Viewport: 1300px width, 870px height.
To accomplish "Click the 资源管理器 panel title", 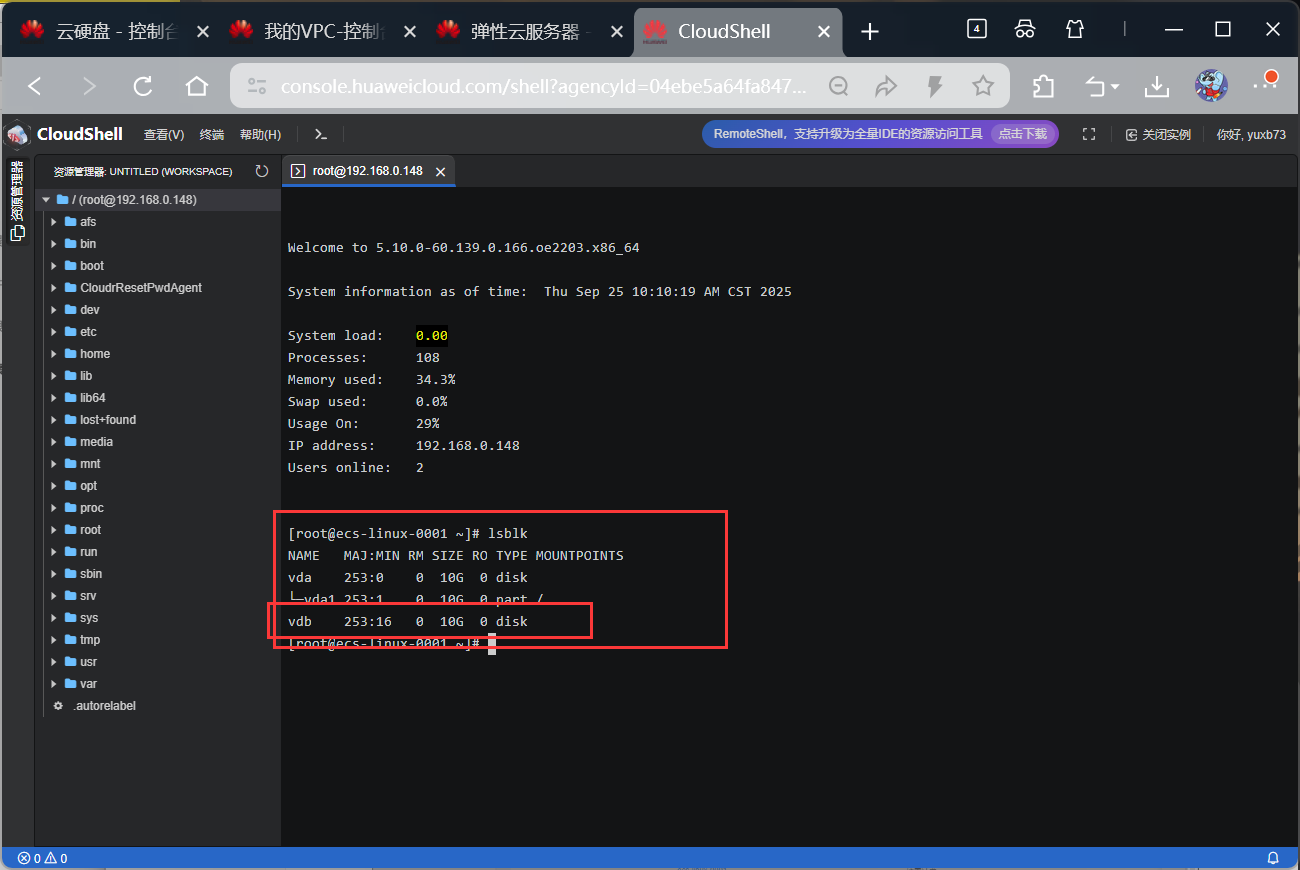I will [x=143, y=171].
